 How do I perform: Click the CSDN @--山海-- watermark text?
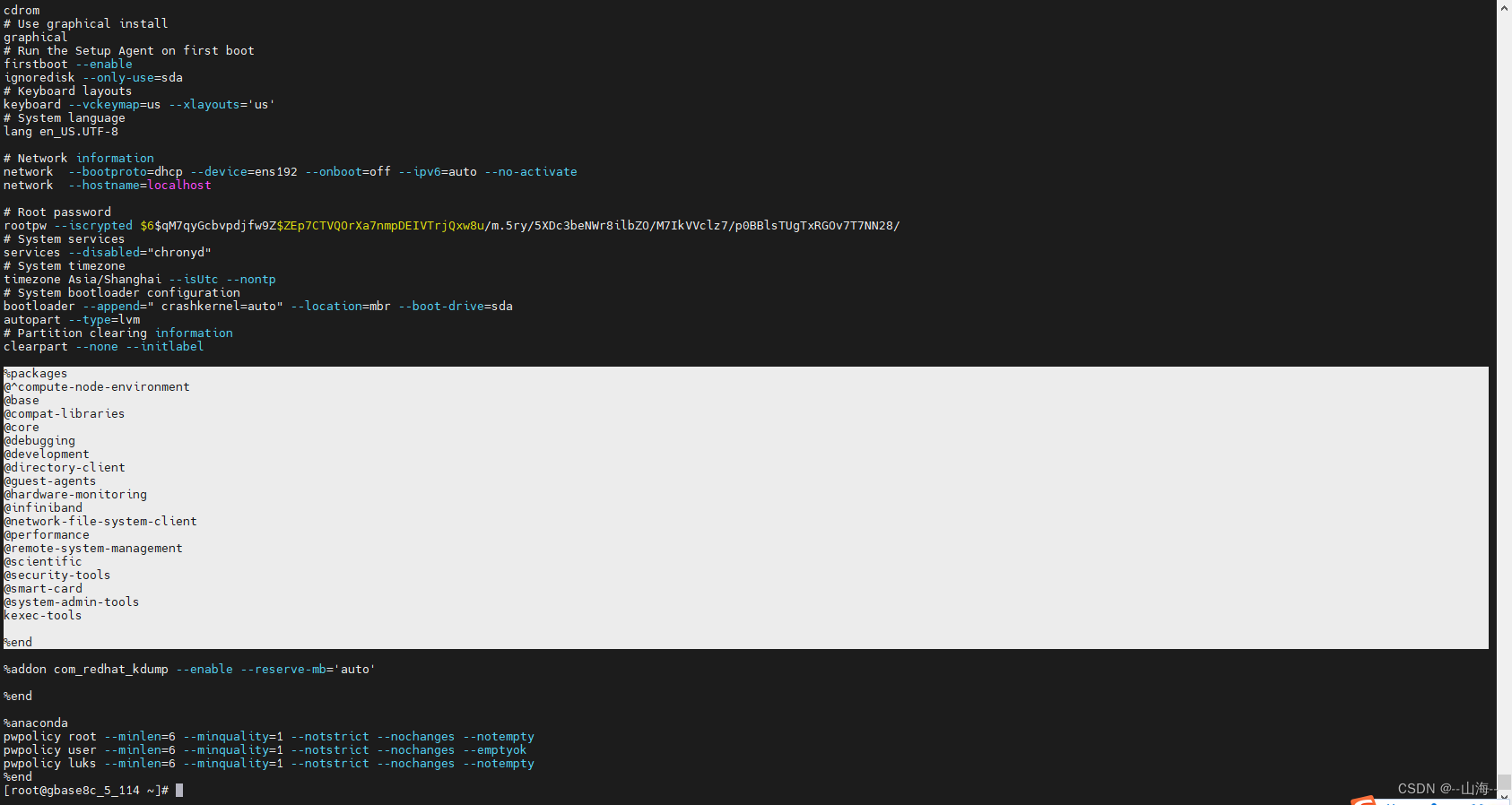(x=1444, y=789)
